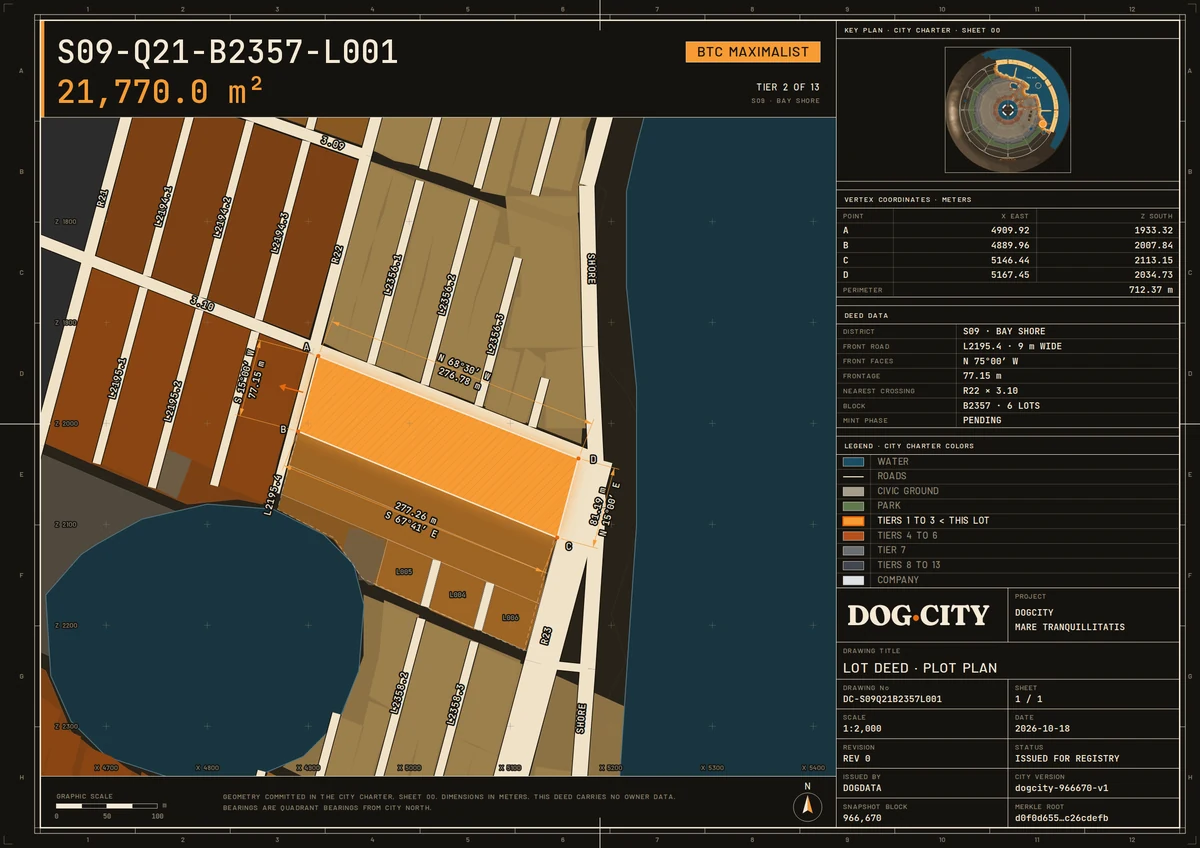The height and width of the screenshot is (848, 1200).
Task: Click the COMPANY legend swatch
Action: coord(853,580)
